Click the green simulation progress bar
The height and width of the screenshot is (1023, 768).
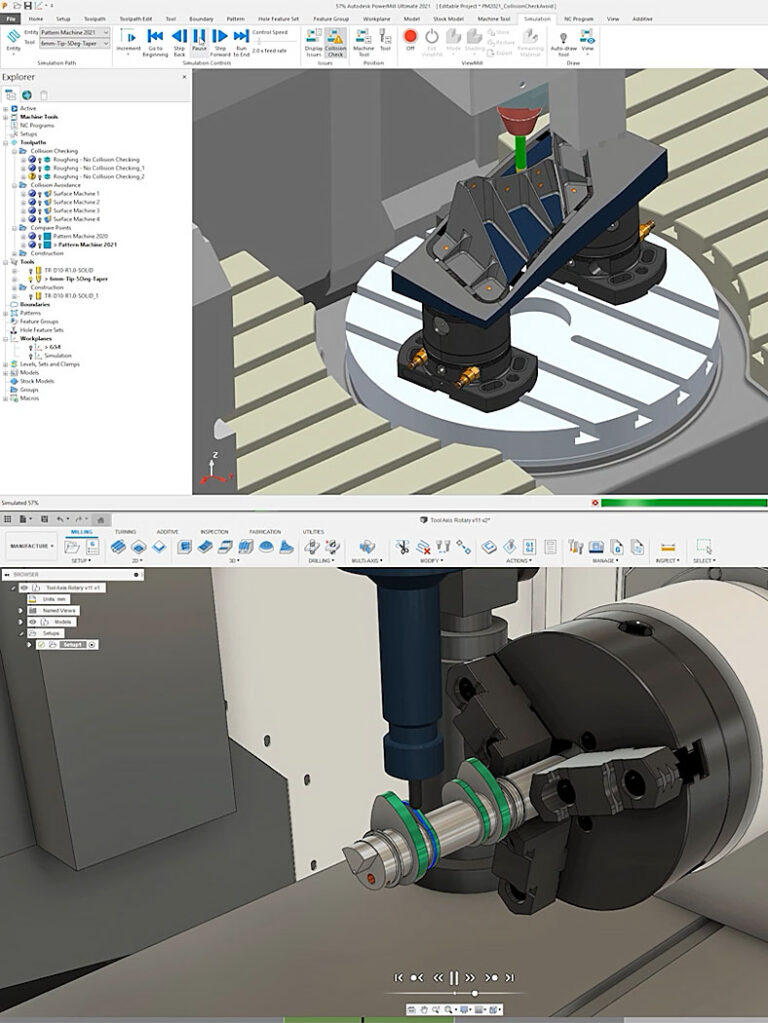coord(683,503)
